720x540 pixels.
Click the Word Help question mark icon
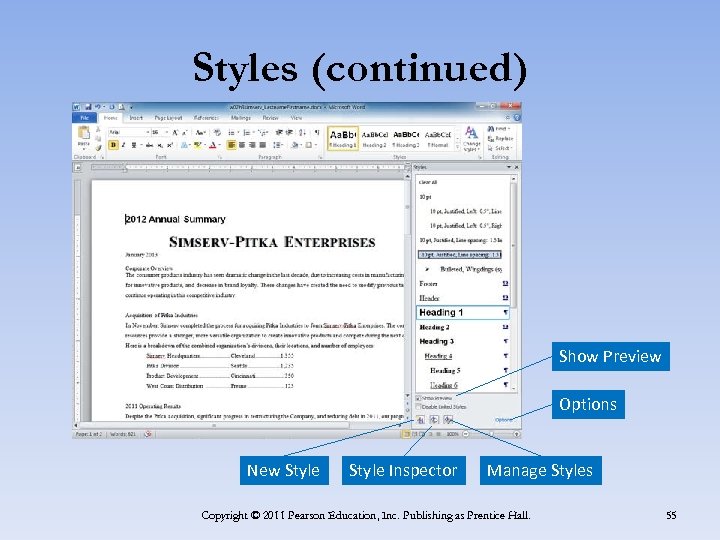517,118
